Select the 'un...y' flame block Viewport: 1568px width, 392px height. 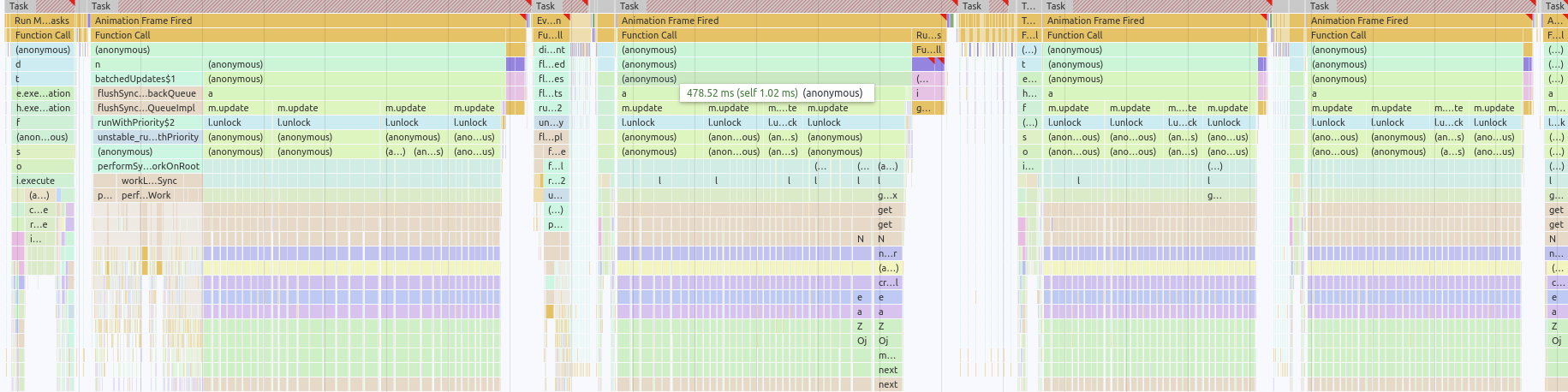(551, 122)
